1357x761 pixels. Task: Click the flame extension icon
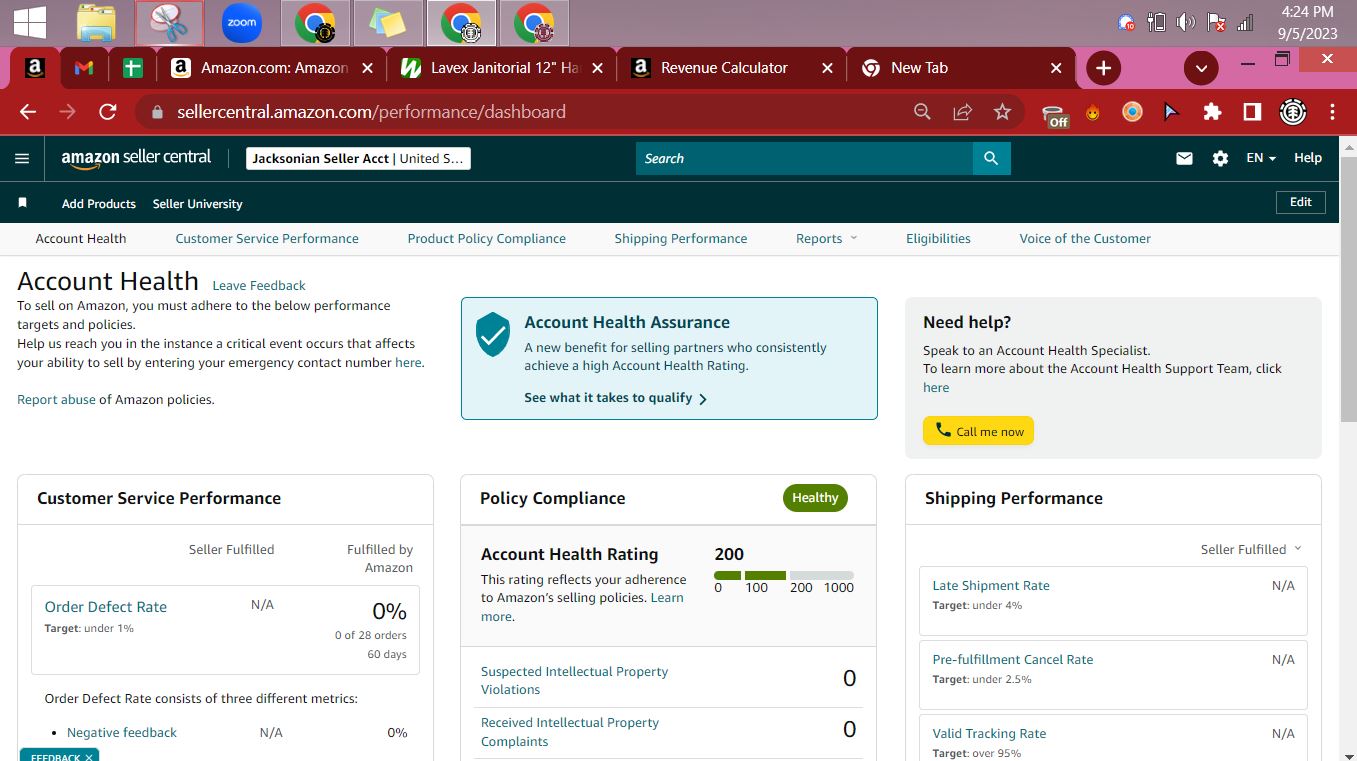tap(1093, 112)
